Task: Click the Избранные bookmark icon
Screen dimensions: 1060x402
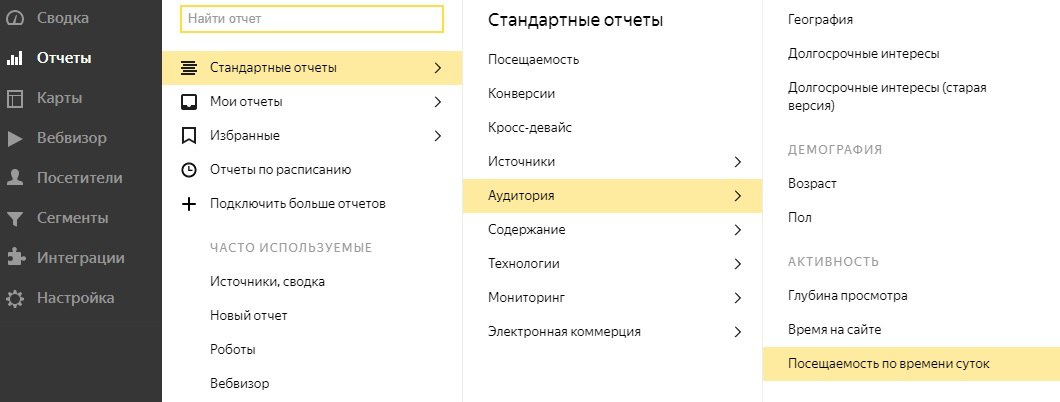Action: (x=189, y=136)
